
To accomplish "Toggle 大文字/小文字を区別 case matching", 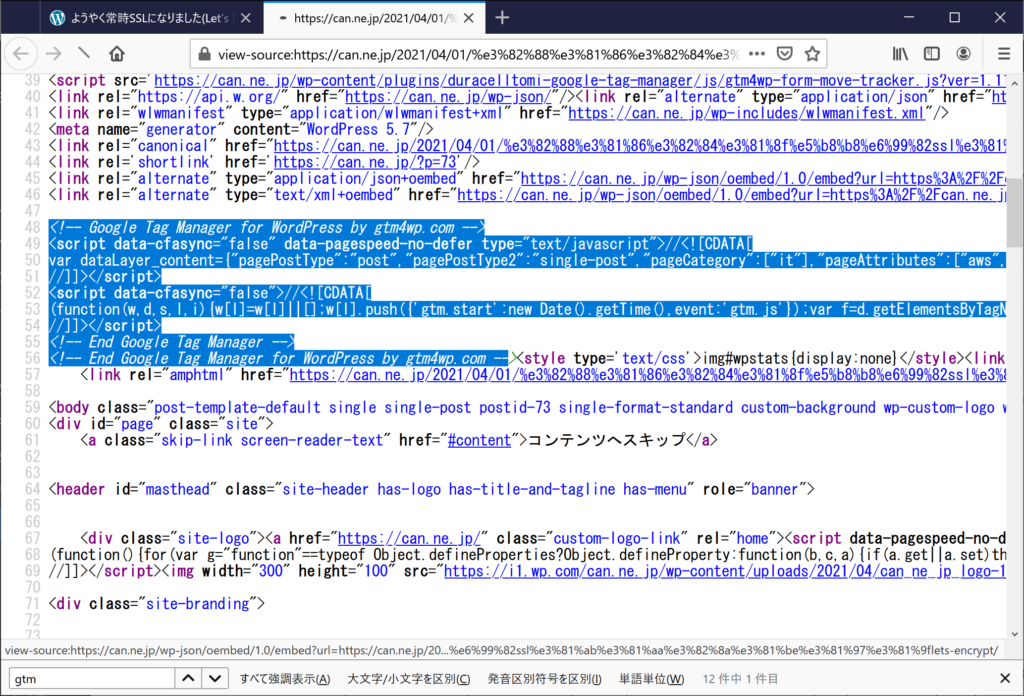I will click(408, 679).
